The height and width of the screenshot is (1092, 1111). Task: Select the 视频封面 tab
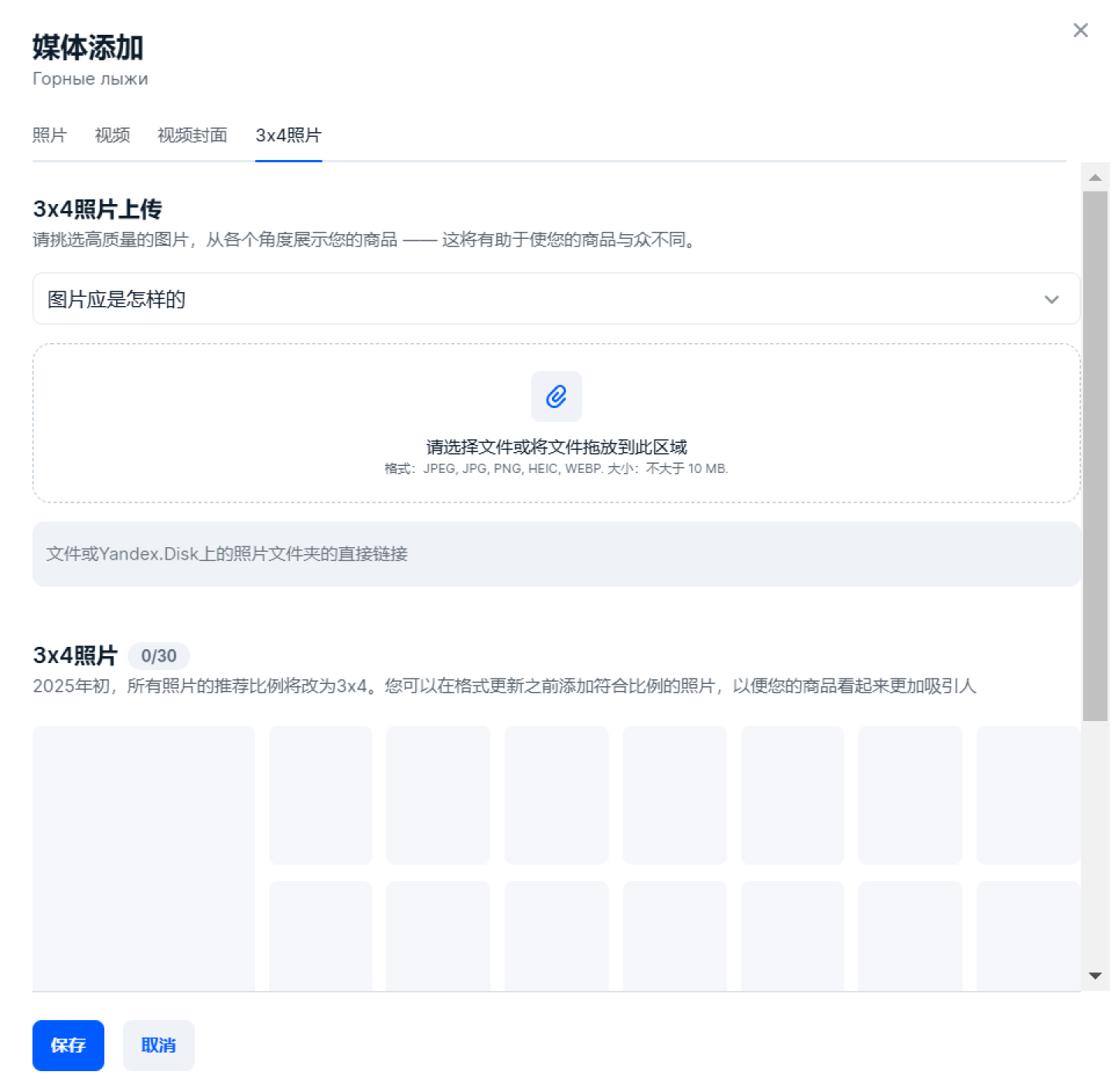tap(193, 135)
